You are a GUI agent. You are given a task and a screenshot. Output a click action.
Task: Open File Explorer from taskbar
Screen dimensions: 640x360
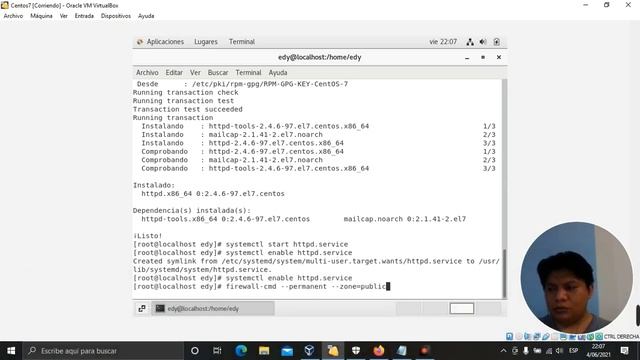click(264, 351)
